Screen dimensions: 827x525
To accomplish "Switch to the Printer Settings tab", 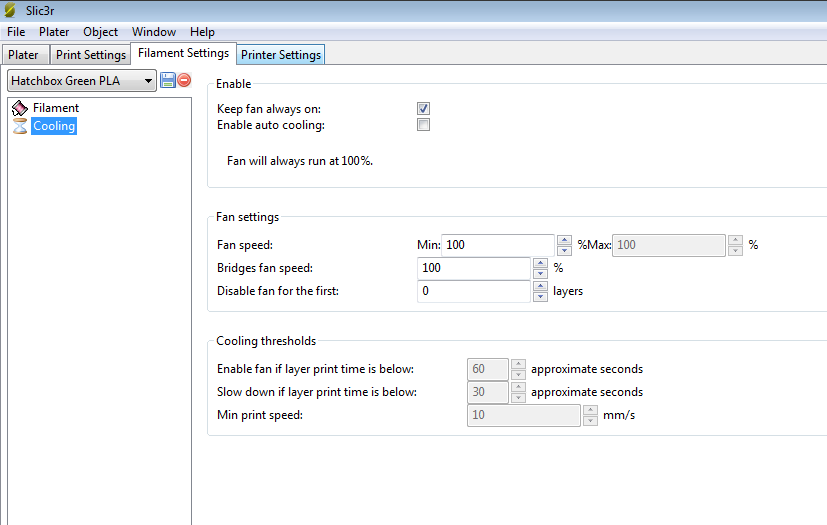I will click(x=281, y=54).
